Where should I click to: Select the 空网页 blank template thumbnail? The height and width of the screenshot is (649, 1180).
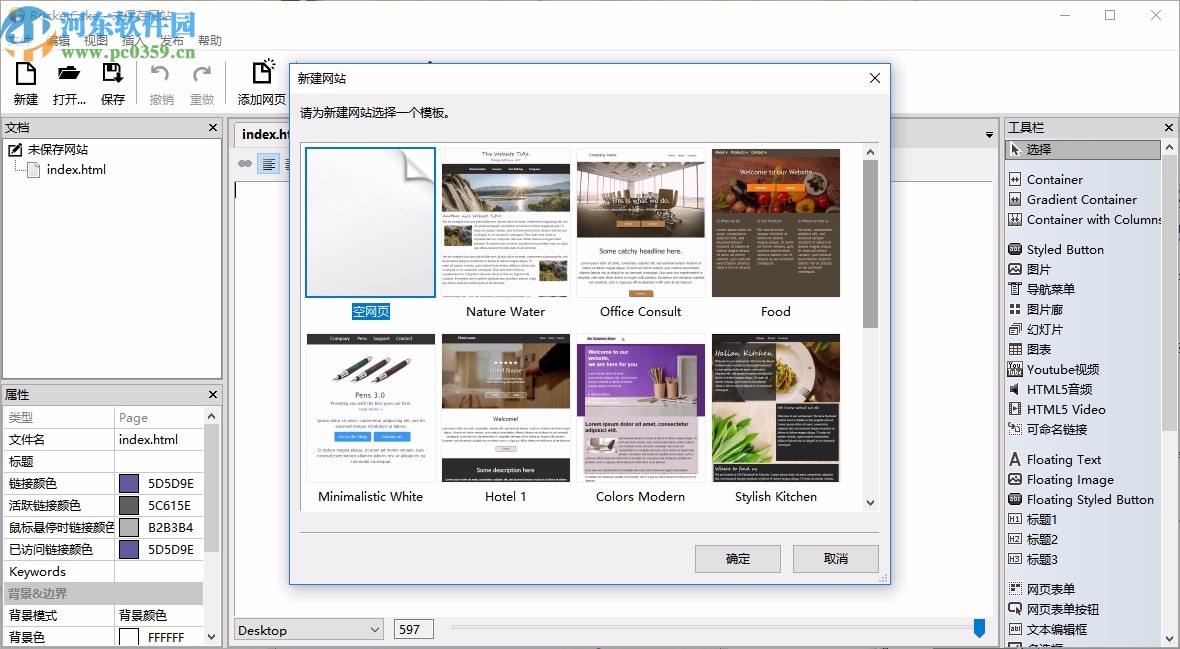tap(370, 223)
